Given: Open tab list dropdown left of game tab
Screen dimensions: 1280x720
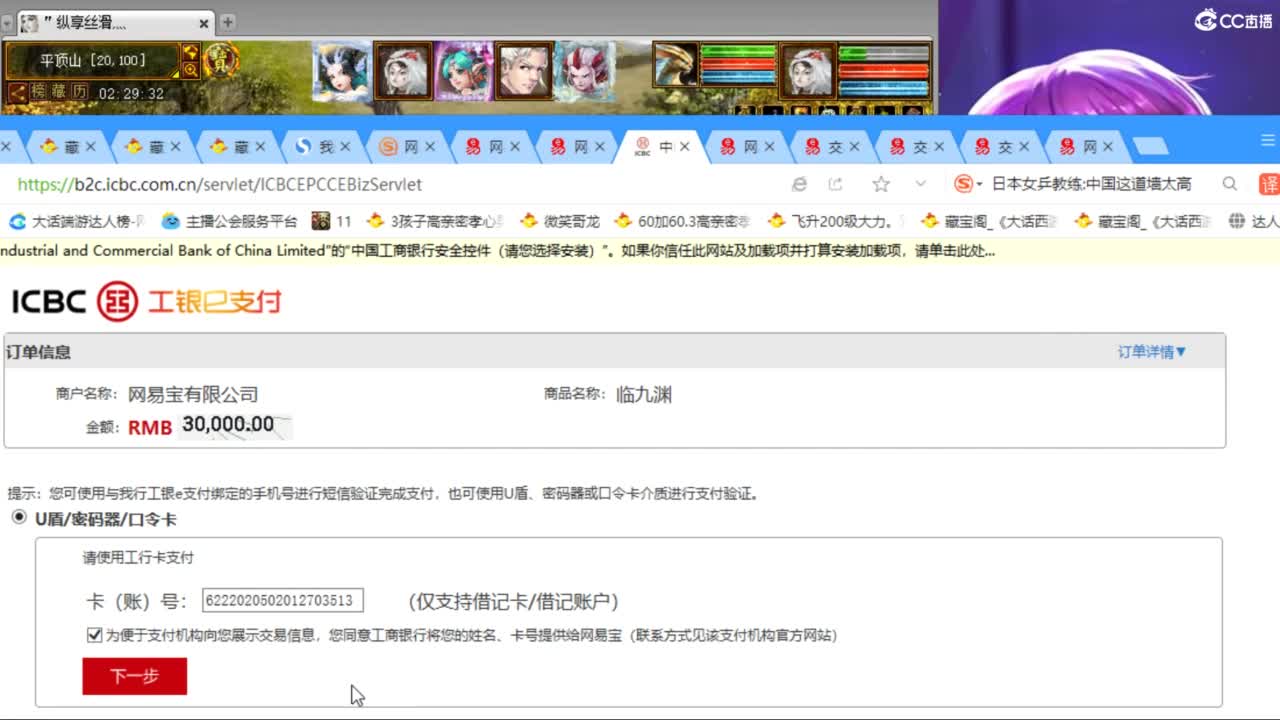Looking at the screenshot, I should (7, 22).
